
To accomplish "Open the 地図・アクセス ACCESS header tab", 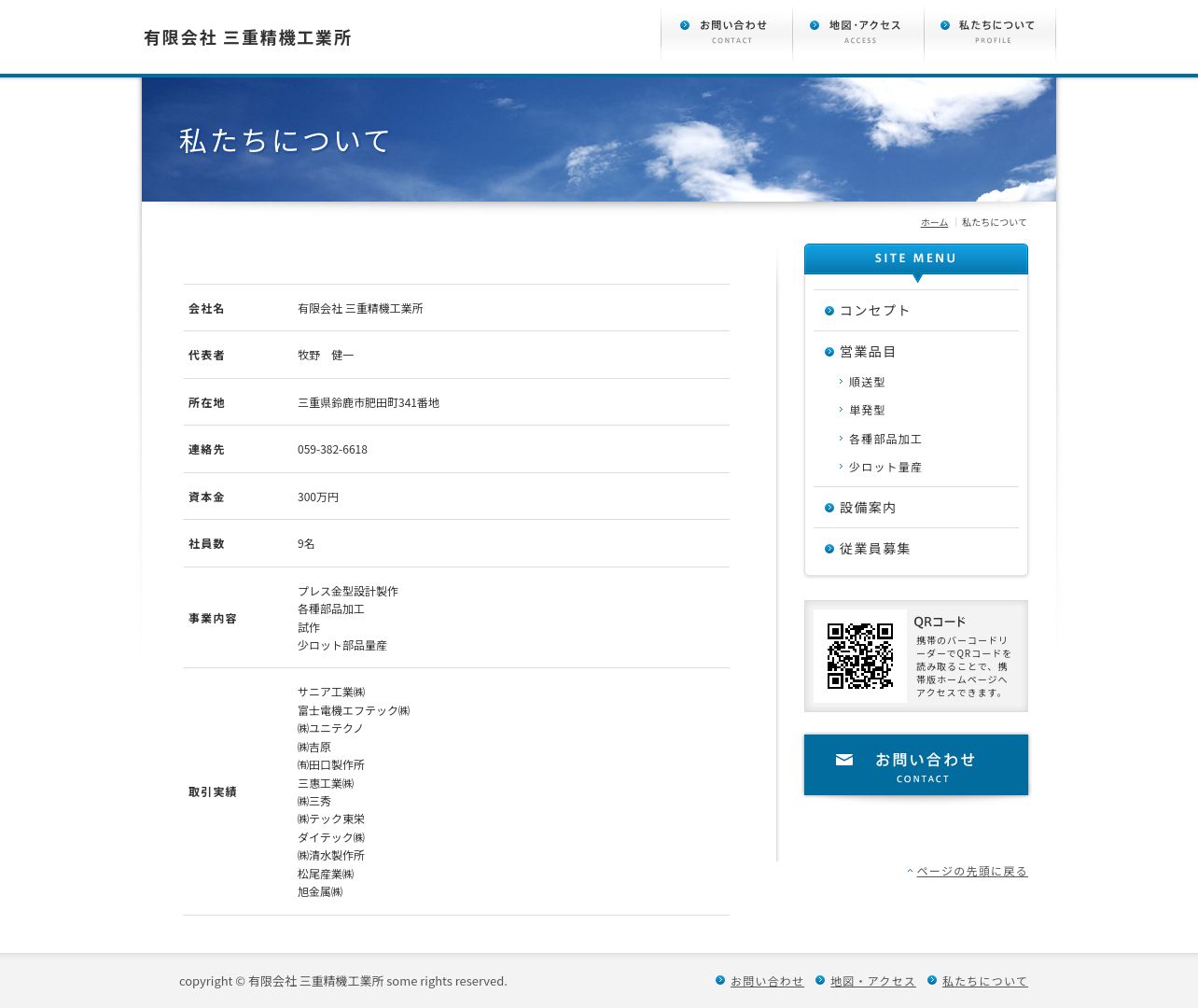I will (x=858, y=33).
